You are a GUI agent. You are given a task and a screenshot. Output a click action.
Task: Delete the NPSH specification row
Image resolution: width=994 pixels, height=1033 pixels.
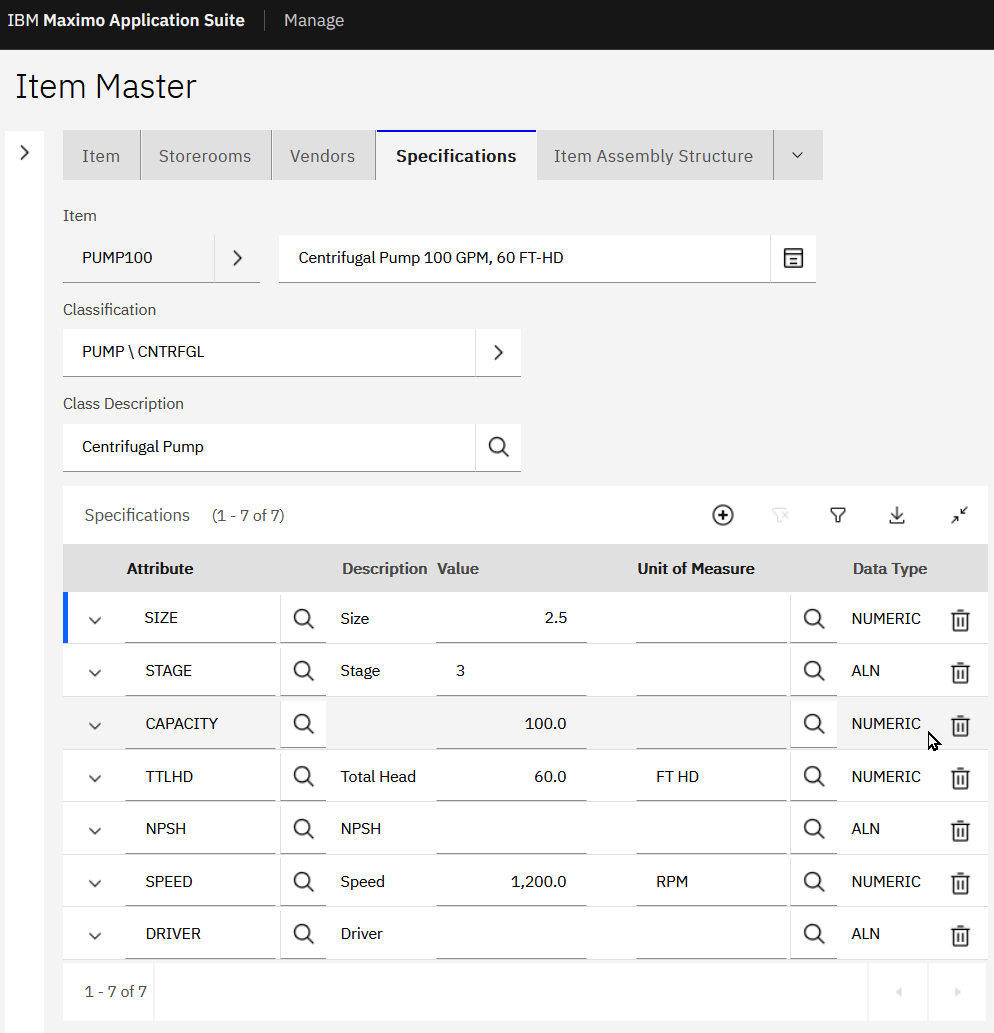[x=960, y=830]
